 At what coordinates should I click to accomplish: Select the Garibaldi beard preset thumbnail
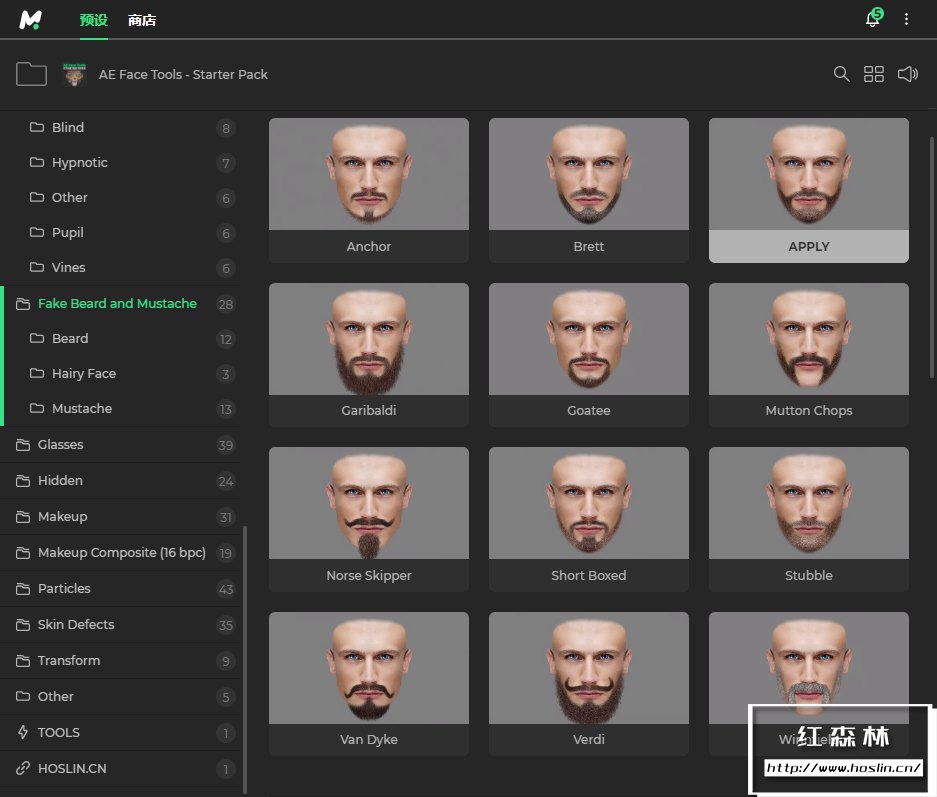coord(369,340)
